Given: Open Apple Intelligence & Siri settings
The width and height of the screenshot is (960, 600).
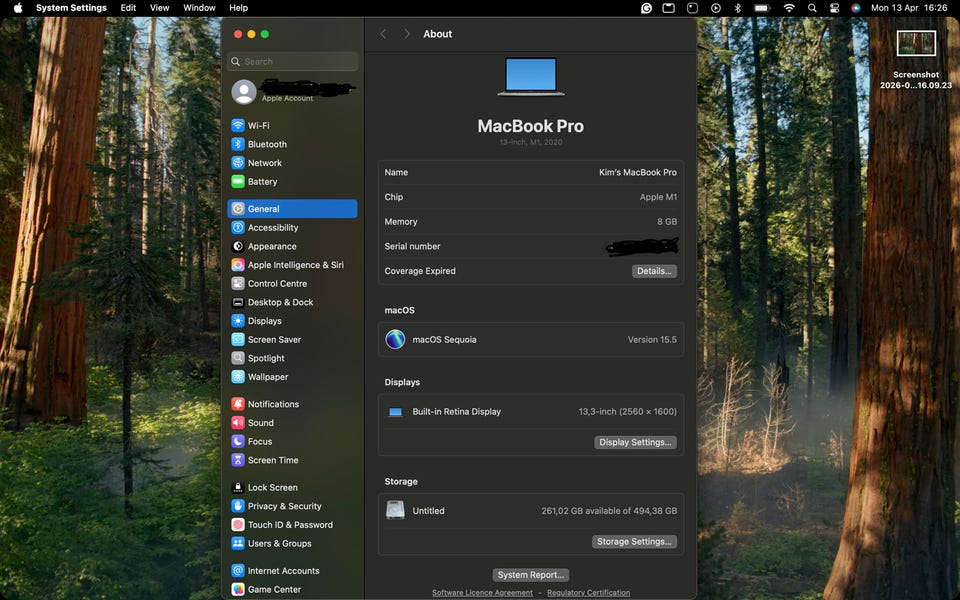Looking at the screenshot, I should tap(292, 264).
